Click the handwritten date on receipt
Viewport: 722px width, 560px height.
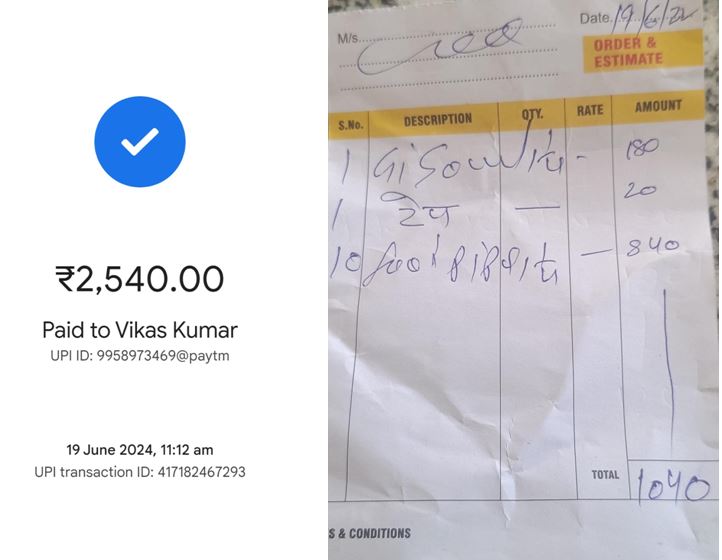point(653,19)
